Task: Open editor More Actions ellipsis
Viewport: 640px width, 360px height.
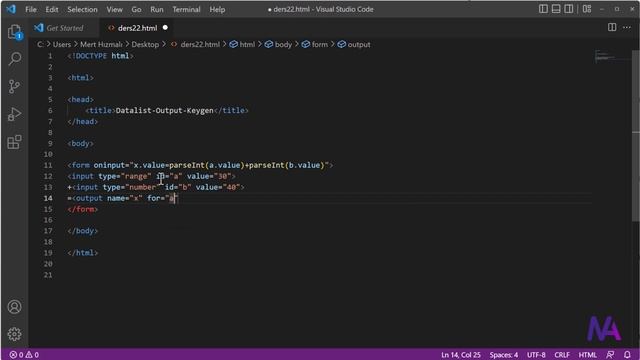Action: point(627,27)
